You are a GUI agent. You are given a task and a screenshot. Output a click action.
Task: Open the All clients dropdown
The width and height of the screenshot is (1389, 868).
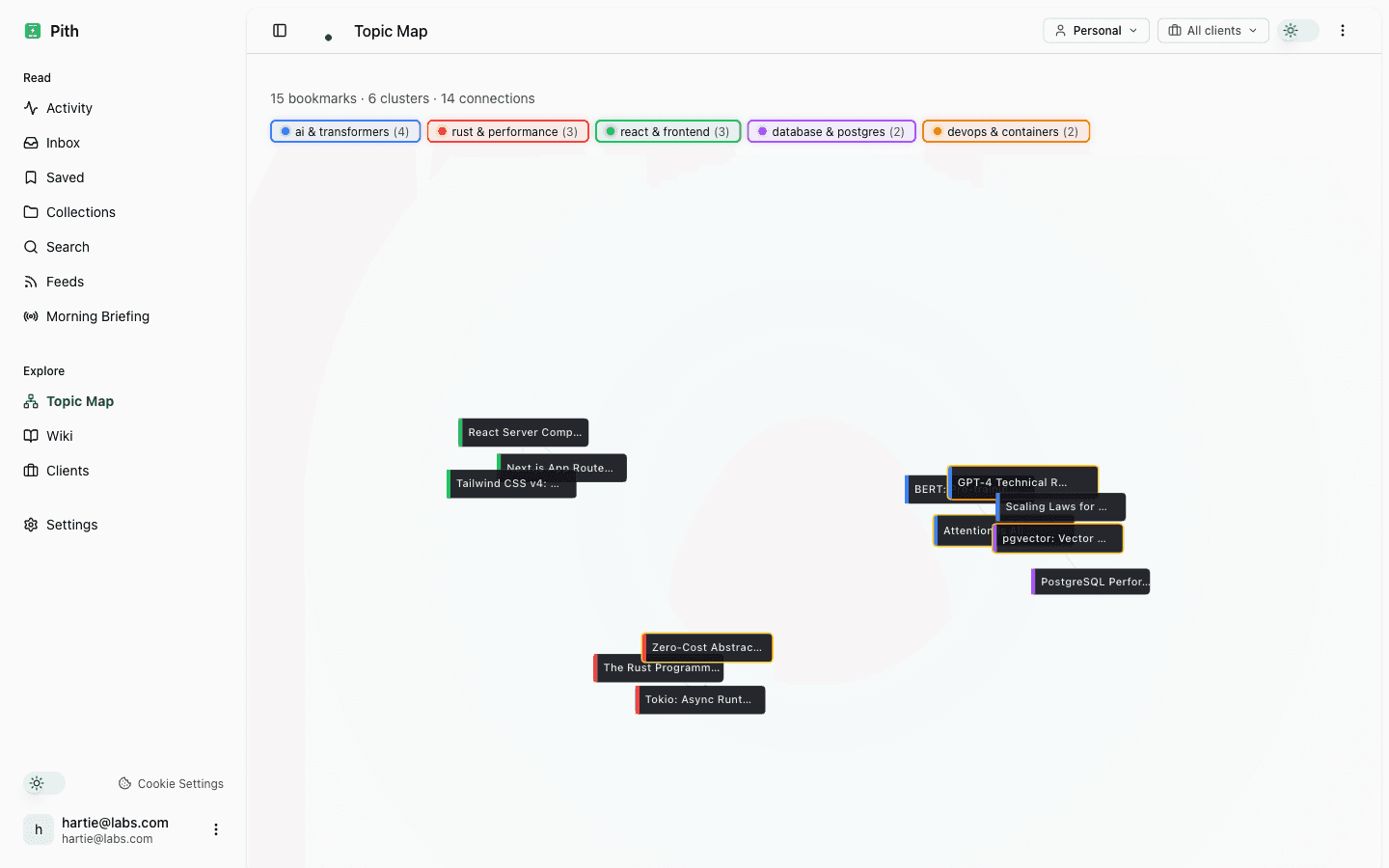pyautogui.click(x=1213, y=31)
